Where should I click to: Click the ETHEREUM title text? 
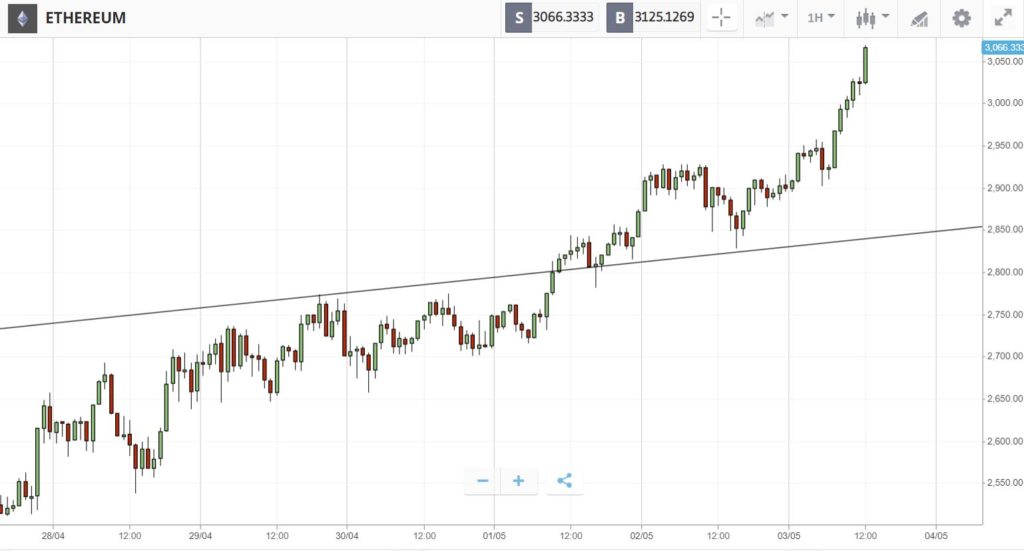click(x=86, y=18)
